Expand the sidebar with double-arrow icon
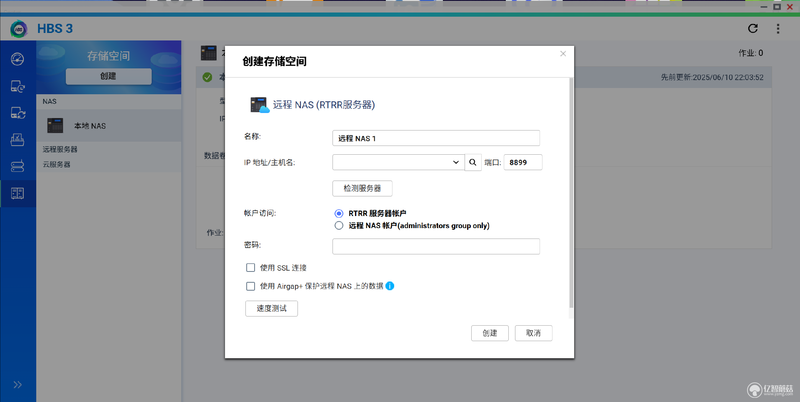The width and height of the screenshot is (800, 402). click(17, 385)
